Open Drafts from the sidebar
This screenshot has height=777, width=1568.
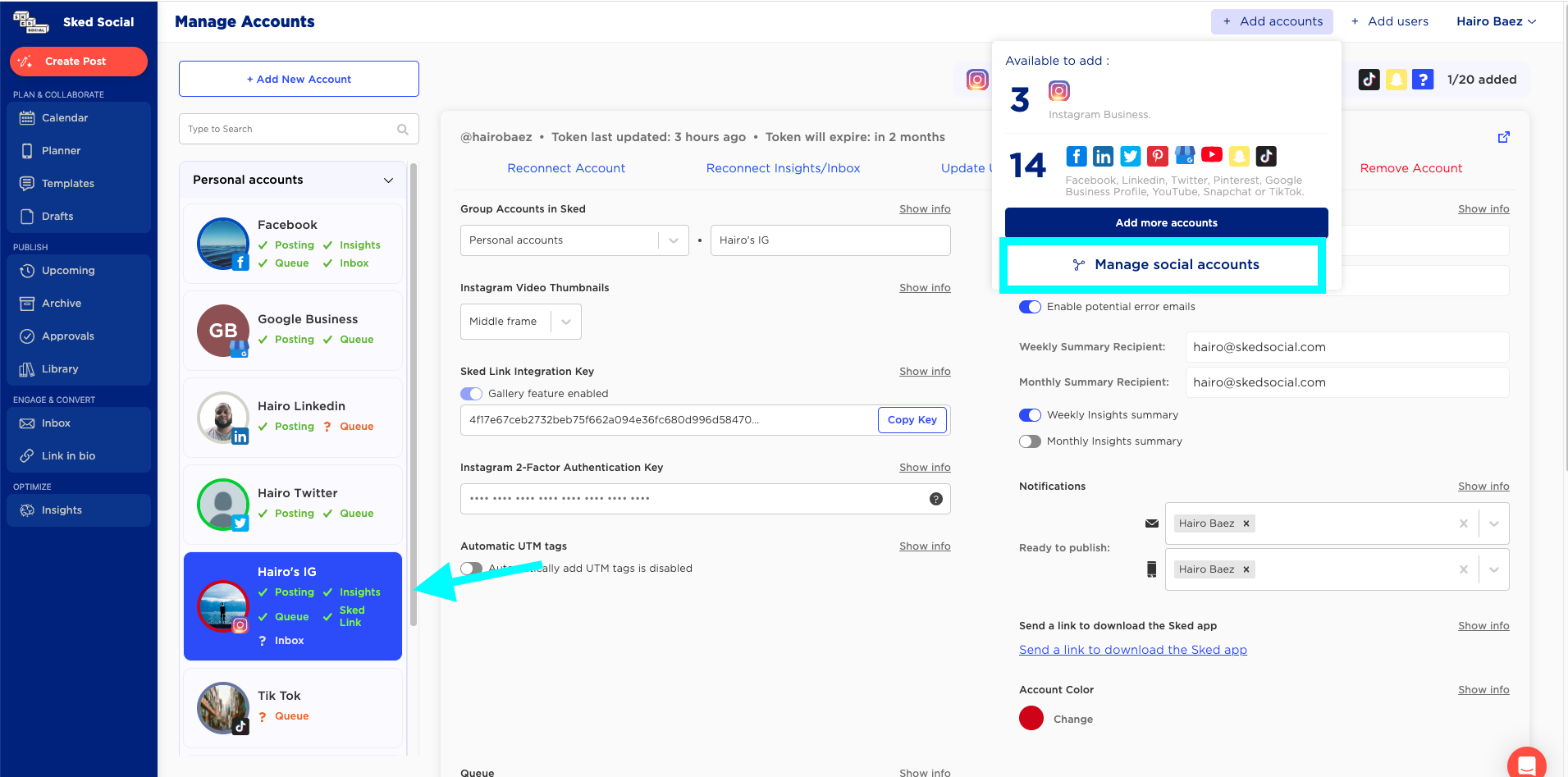(79, 217)
